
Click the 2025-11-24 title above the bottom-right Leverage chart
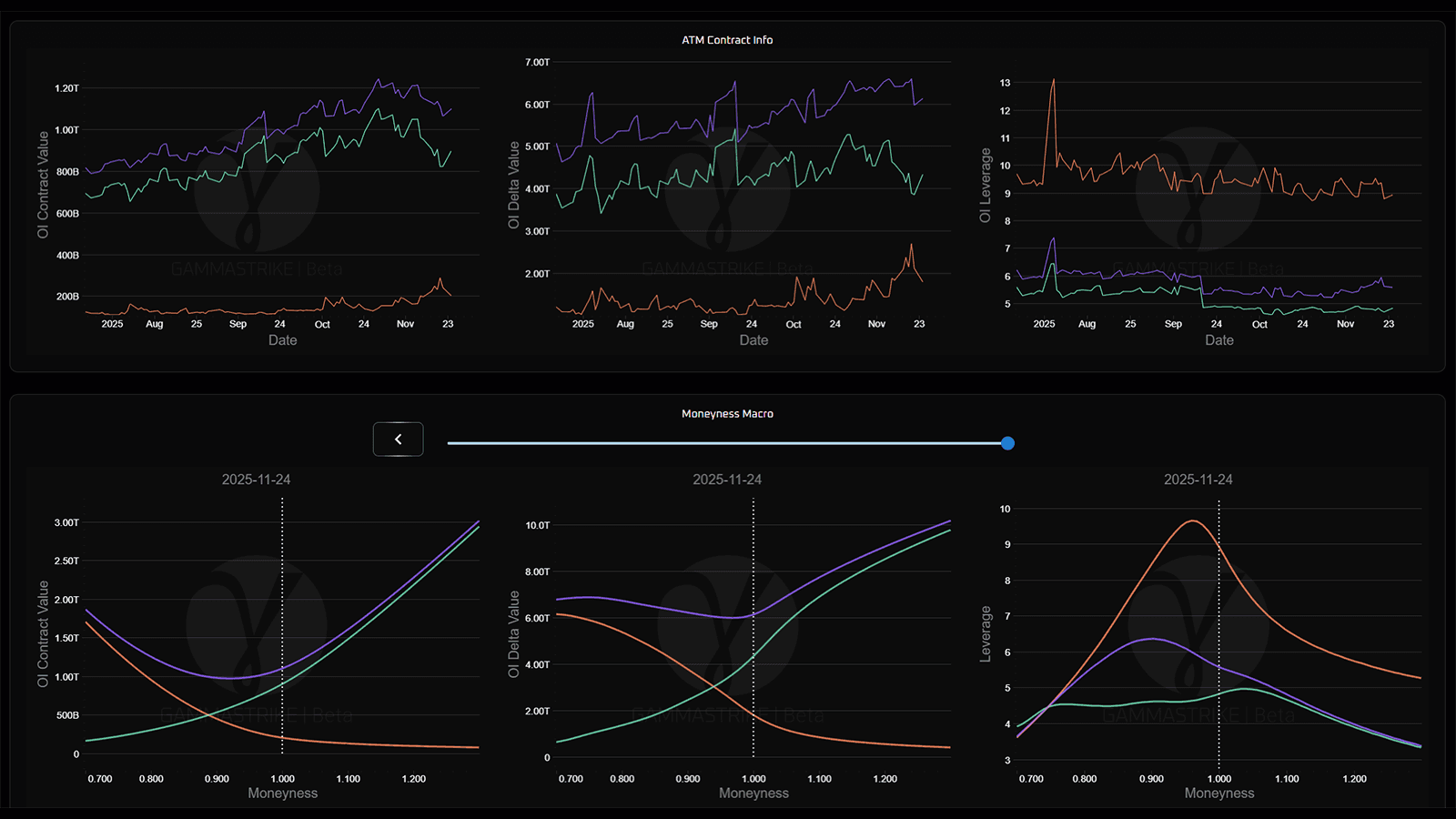[x=1198, y=480]
